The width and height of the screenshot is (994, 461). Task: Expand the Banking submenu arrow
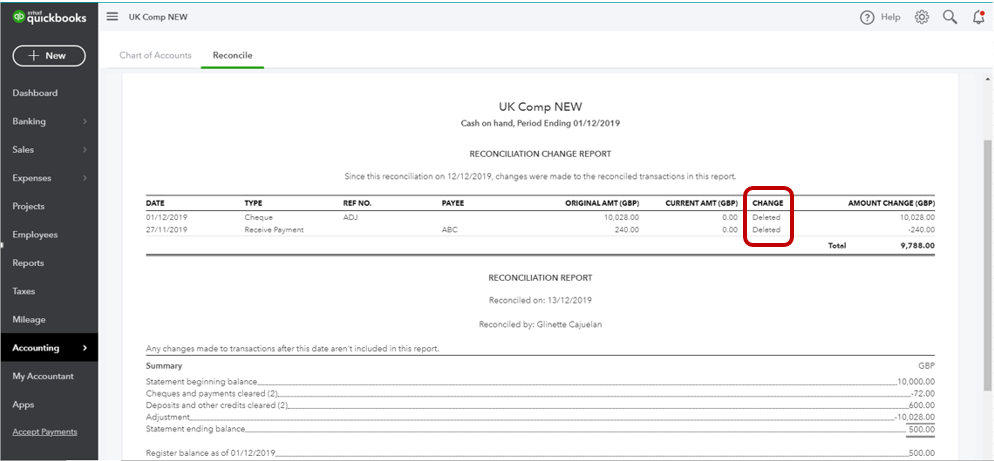[85, 122]
